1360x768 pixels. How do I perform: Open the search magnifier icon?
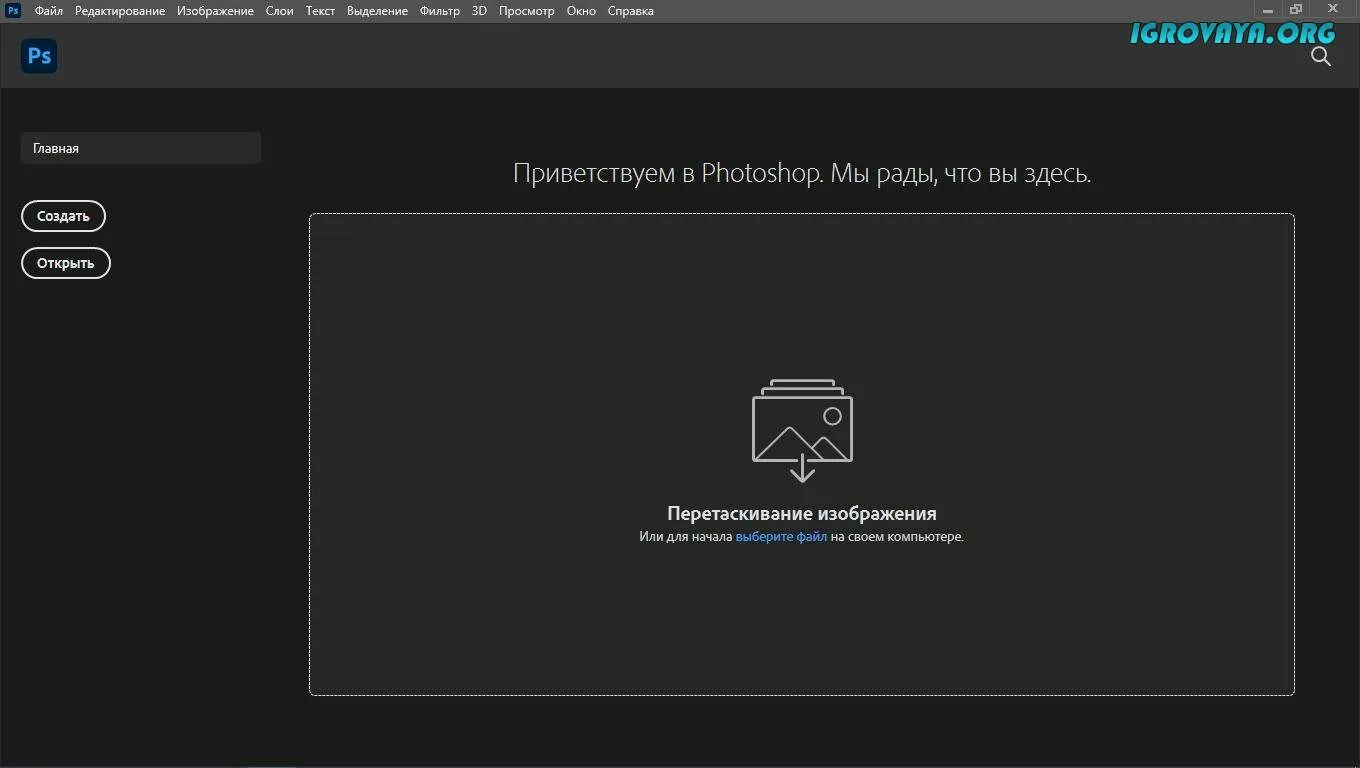(x=1321, y=56)
